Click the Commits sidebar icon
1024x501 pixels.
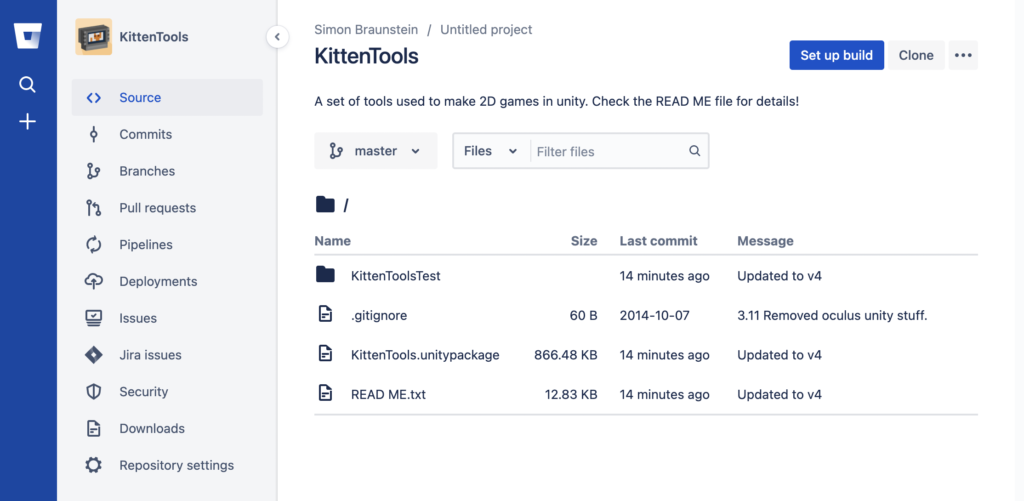click(93, 135)
